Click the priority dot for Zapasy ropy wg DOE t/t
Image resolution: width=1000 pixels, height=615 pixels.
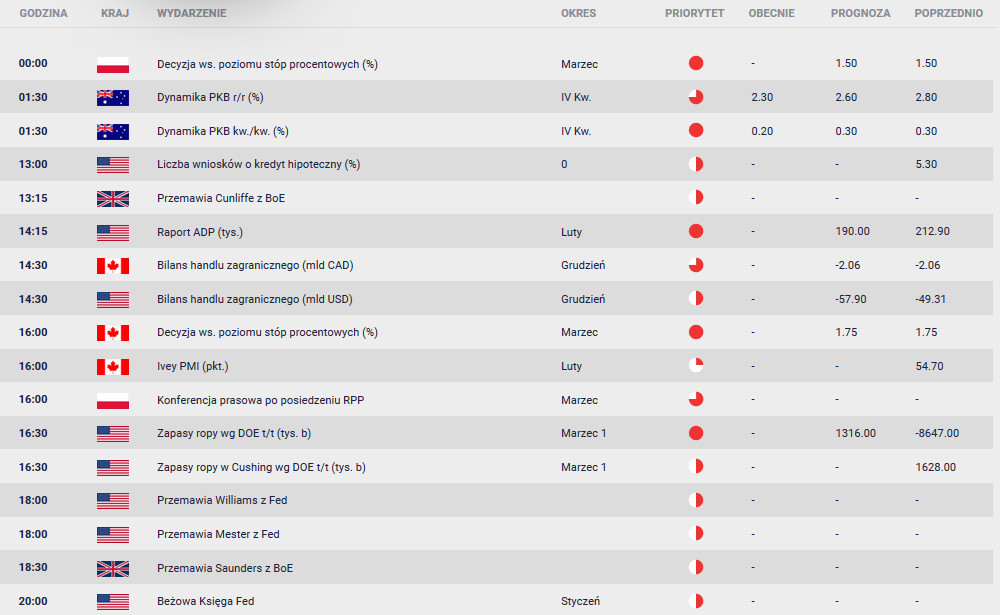pos(696,433)
